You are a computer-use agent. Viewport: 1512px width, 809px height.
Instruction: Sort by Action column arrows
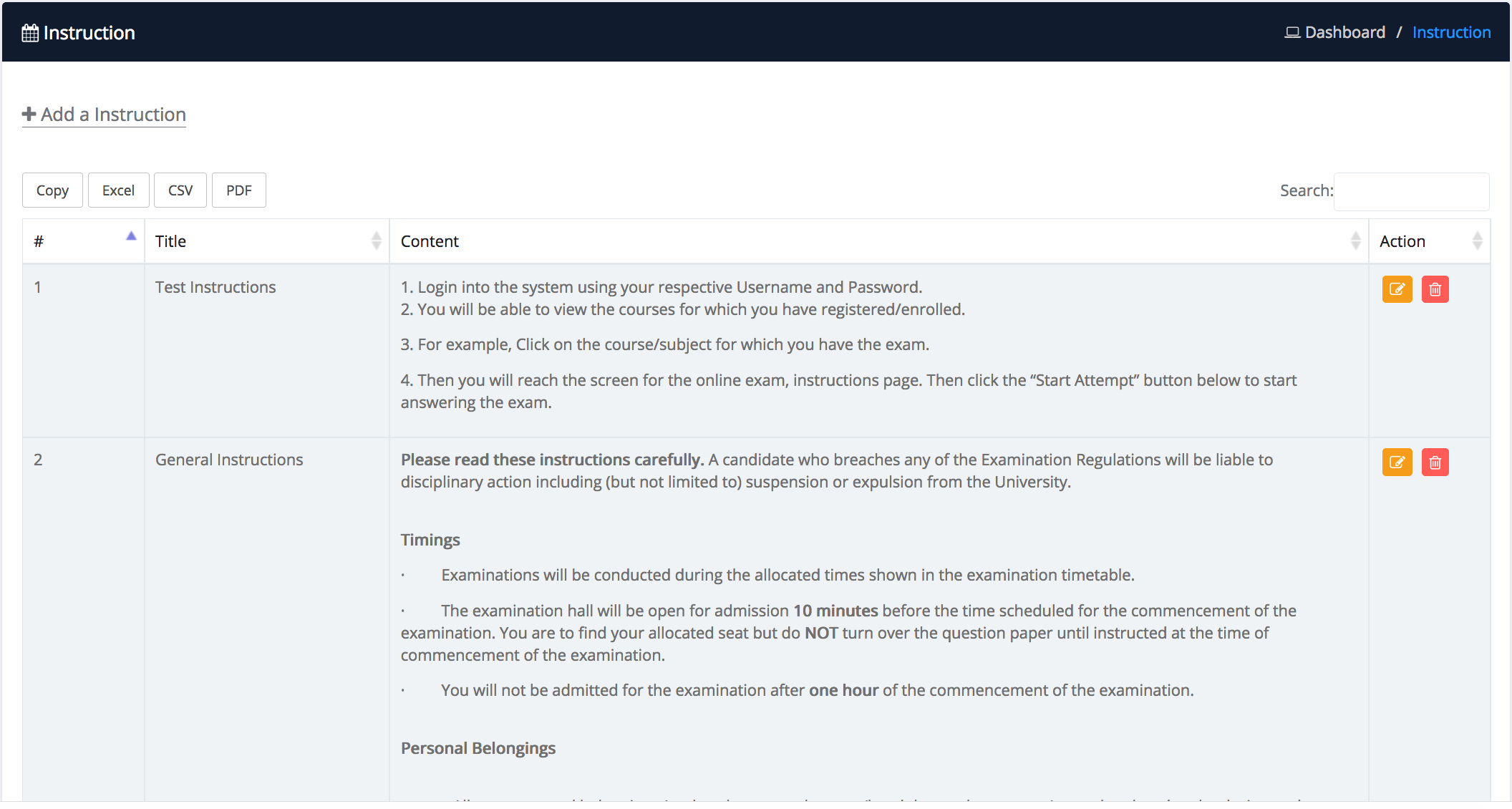click(x=1477, y=241)
